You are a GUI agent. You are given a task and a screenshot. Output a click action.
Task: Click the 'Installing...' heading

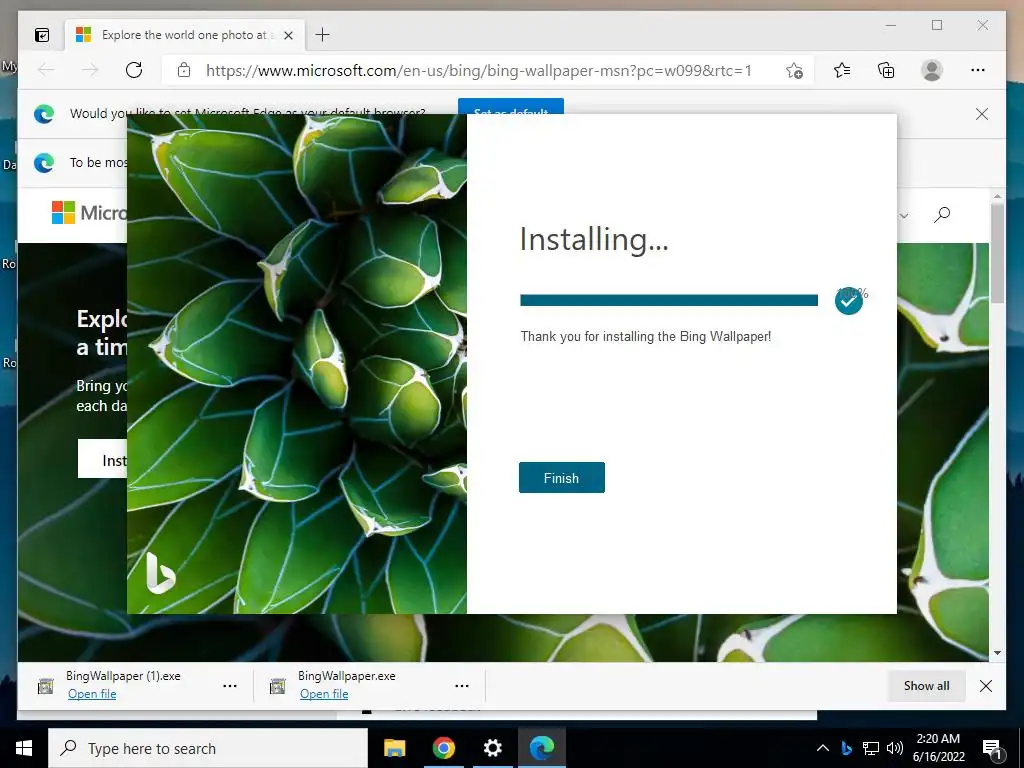(x=594, y=239)
